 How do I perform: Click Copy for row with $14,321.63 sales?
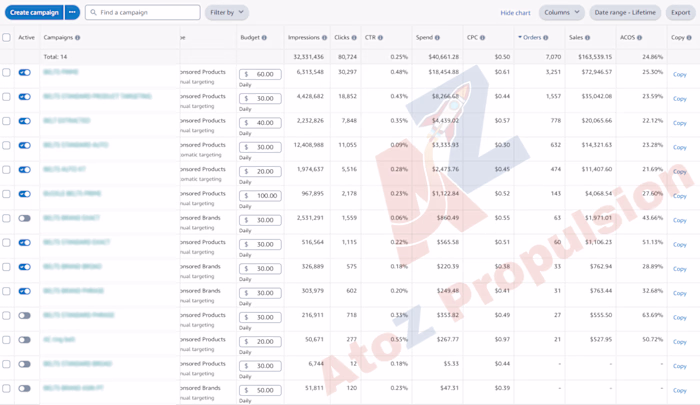tap(679, 147)
